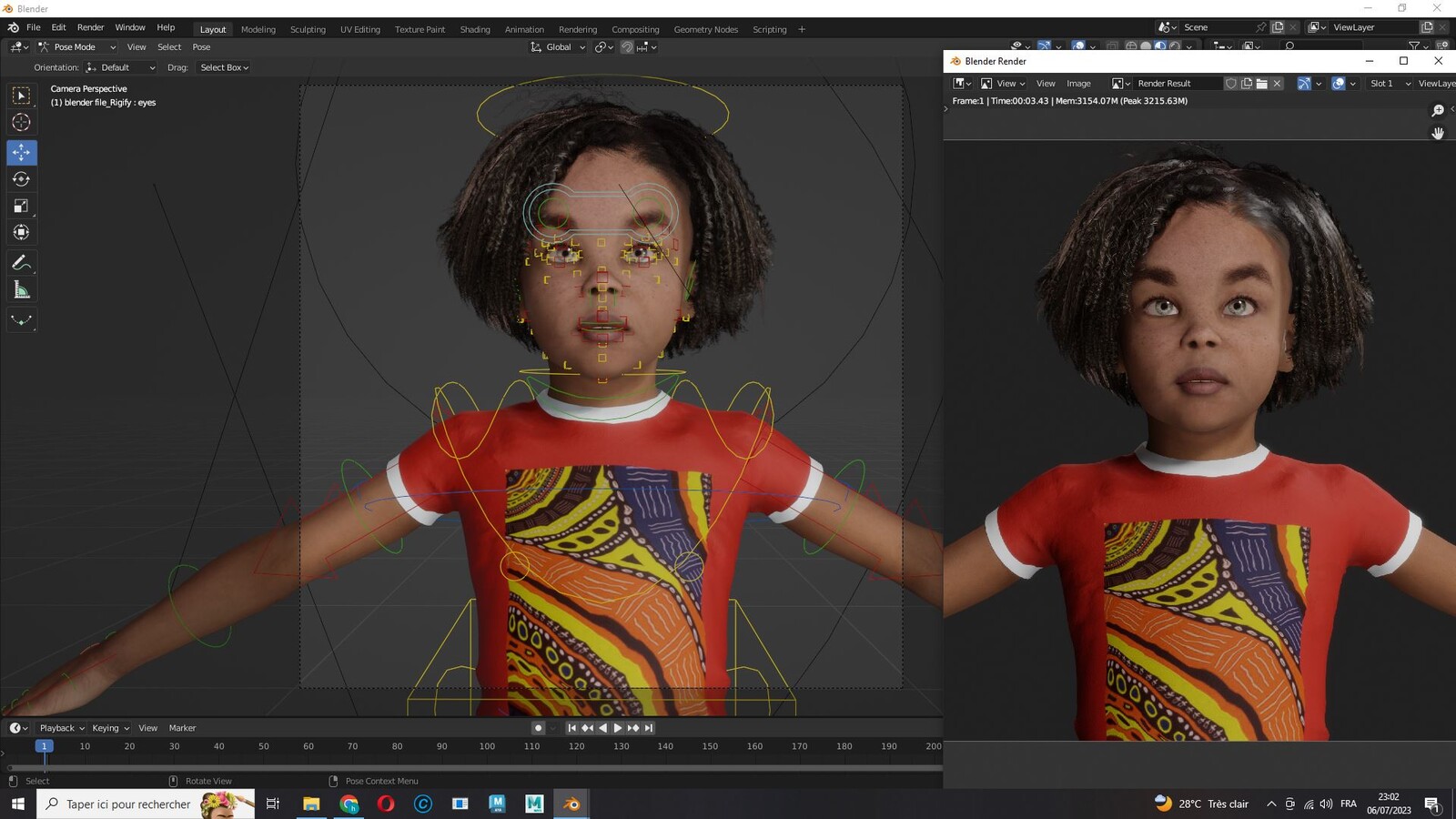This screenshot has height=819, width=1456.
Task: Open the Slot 1 dropdown
Action: [x=1390, y=83]
